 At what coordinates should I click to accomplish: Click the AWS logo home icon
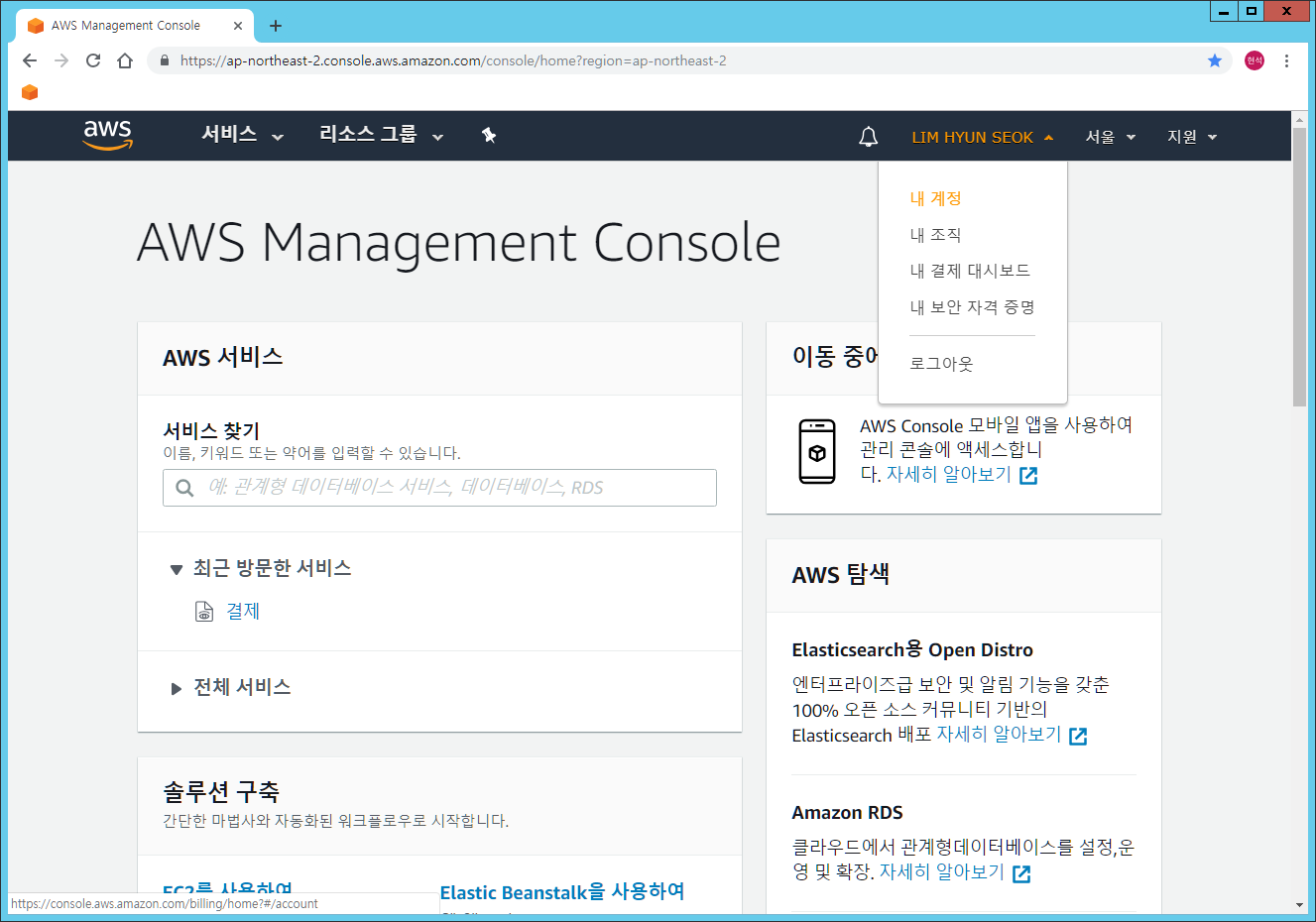[x=107, y=135]
